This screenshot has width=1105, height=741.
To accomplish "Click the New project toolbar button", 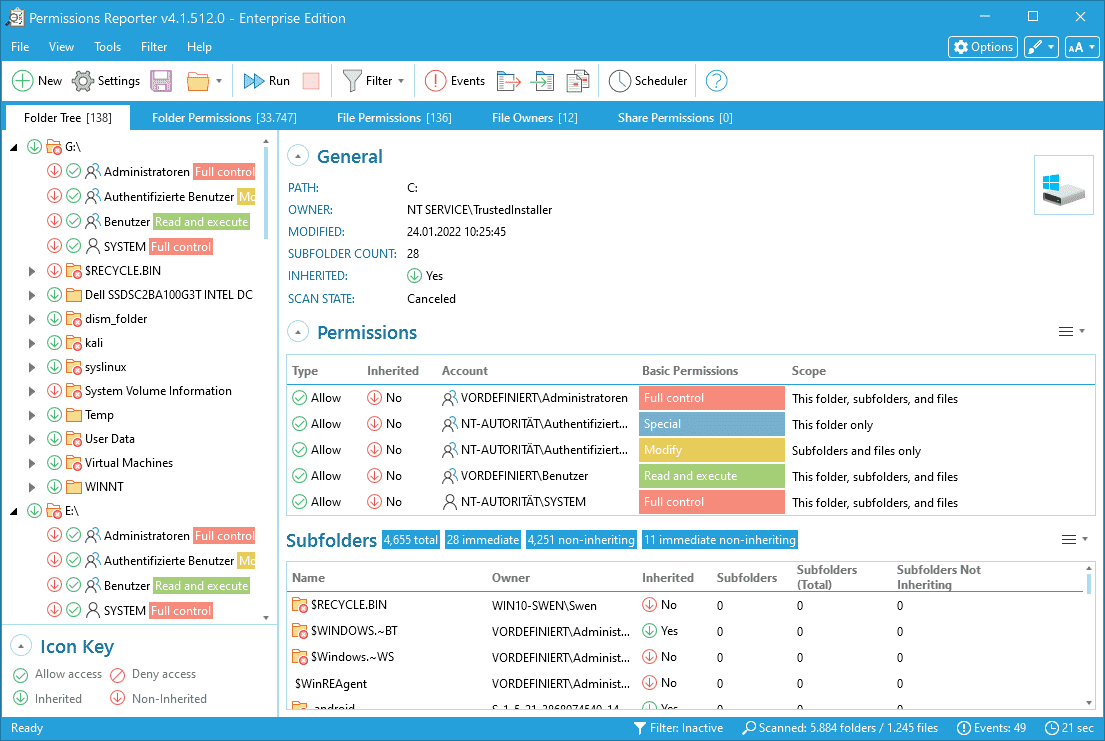I will pos(37,81).
